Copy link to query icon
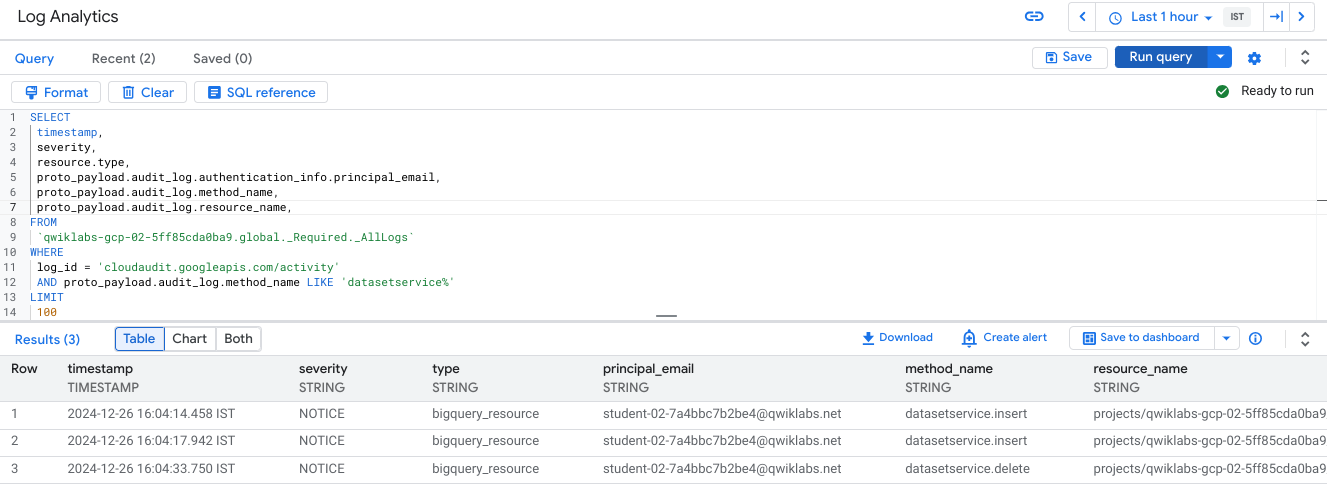1327x488 pixels. click(1034, 17)
